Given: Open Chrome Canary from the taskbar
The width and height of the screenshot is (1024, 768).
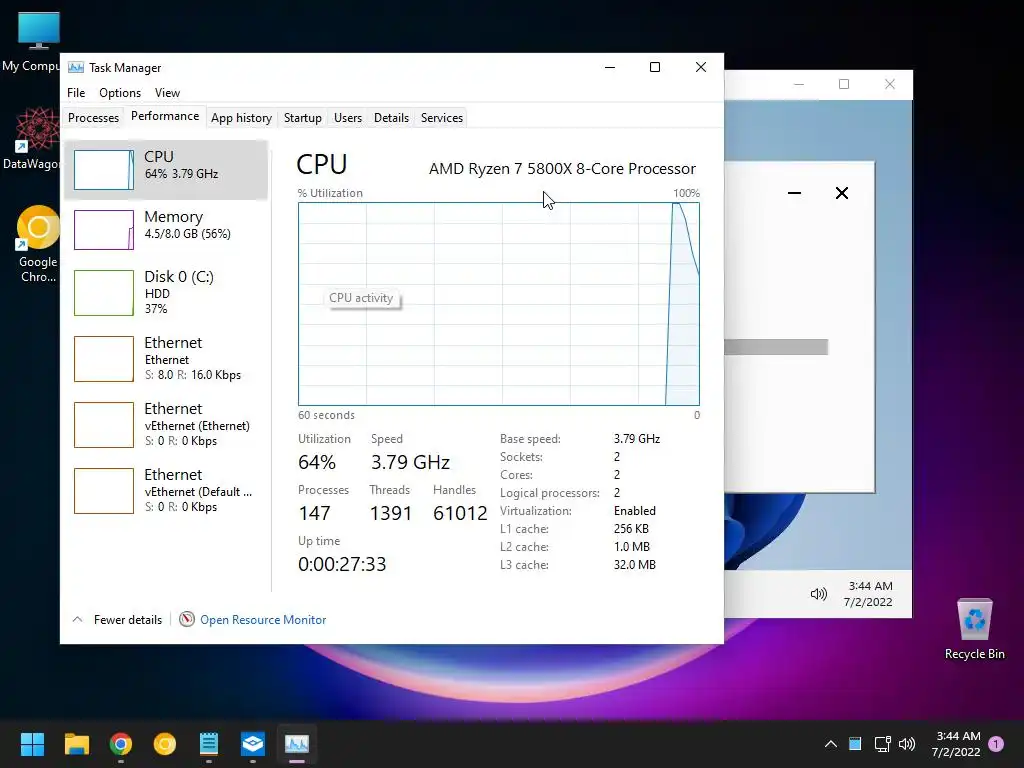Looking at the screenshot, I should click(165, 744).
